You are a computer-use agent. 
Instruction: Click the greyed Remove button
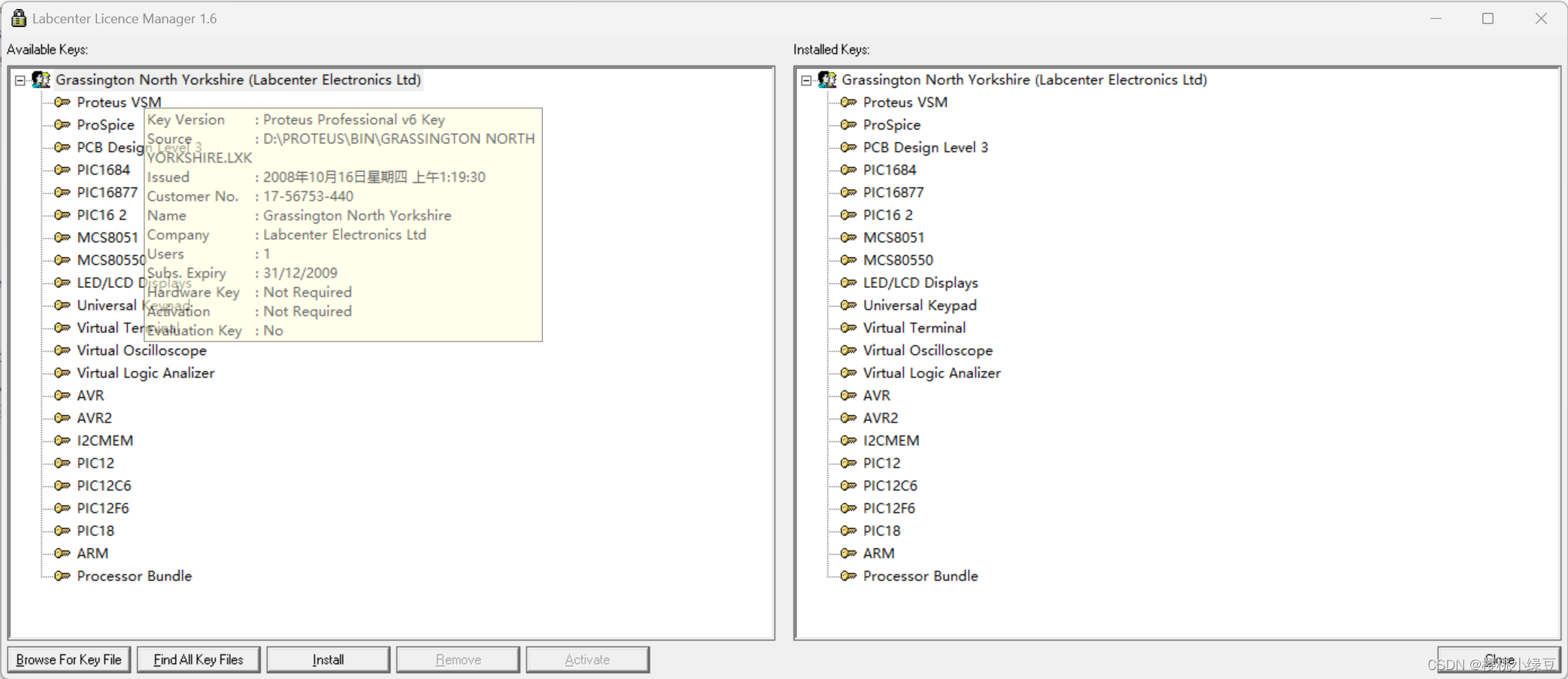pos(458,659)
